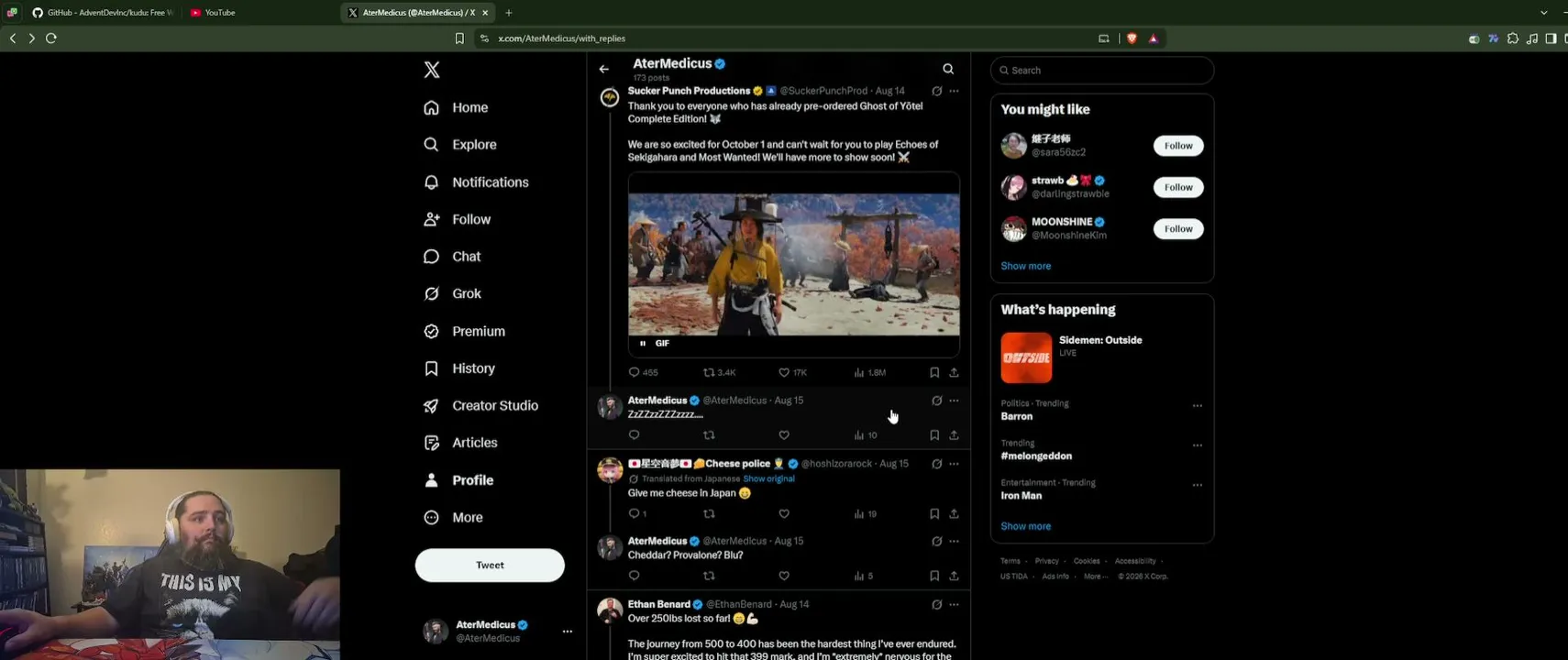
Task: Follow MOONSHINE account
Action: (x=1178, y=228)
